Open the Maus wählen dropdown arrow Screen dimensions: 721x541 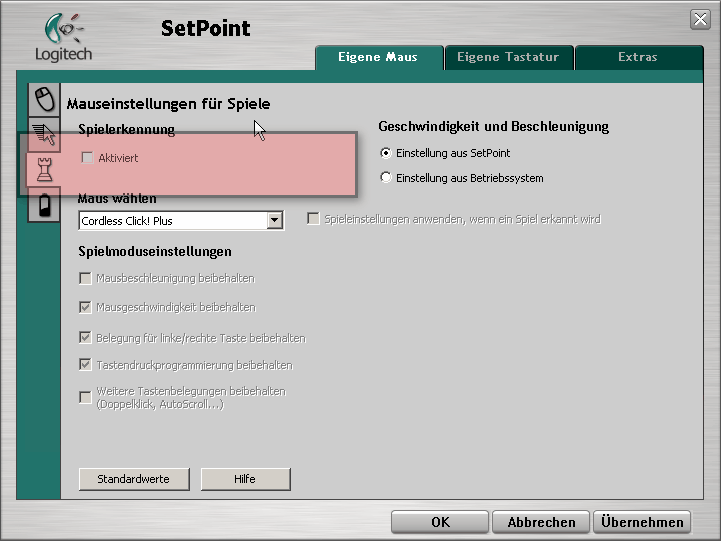point(275,220)
